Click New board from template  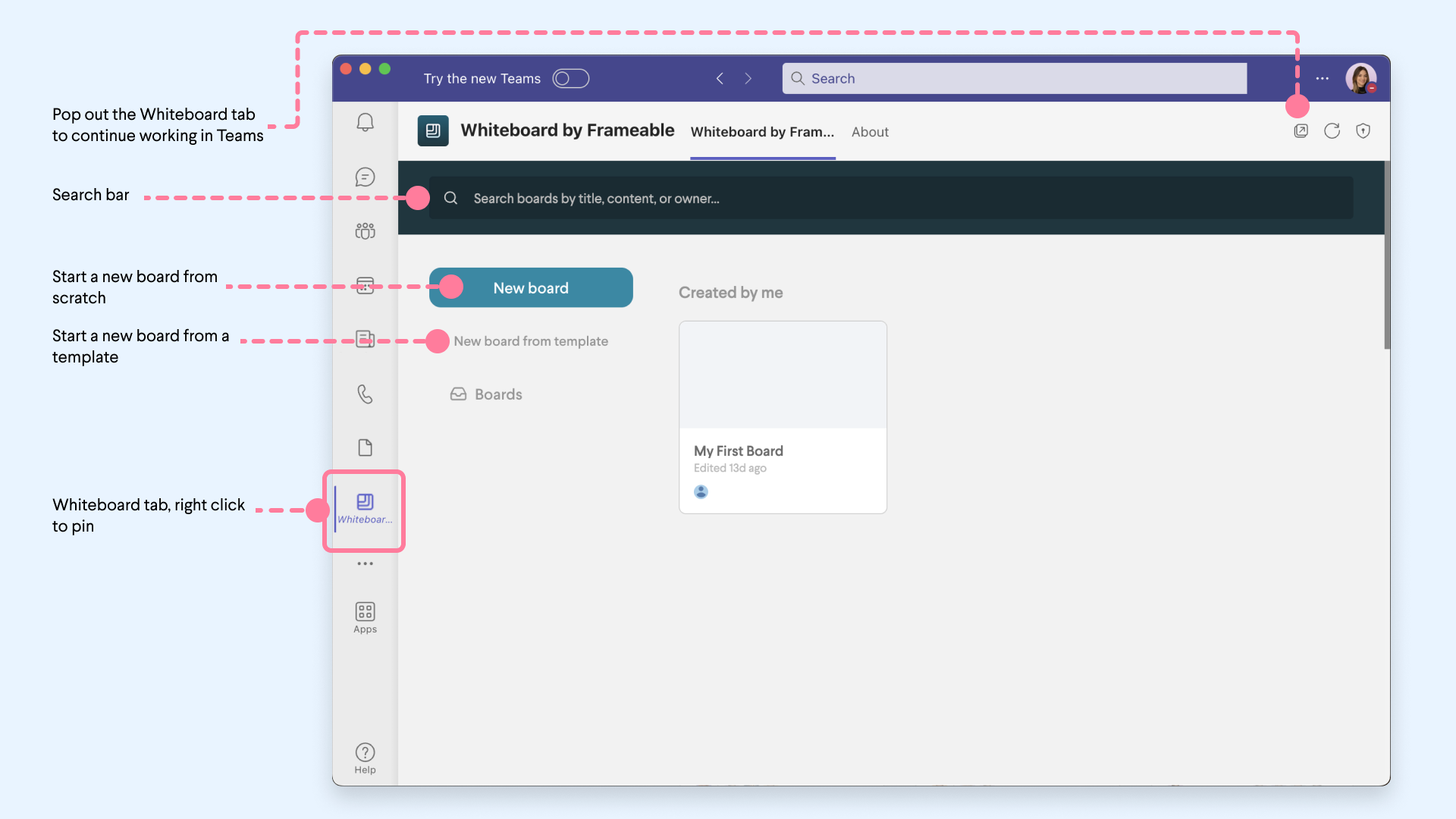coord(531,341)
